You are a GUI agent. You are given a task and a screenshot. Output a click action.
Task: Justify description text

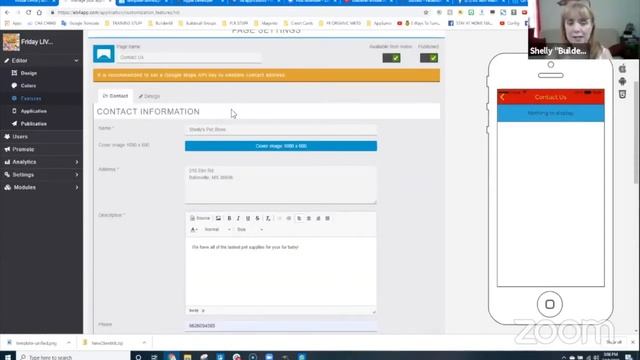point(327,218)
